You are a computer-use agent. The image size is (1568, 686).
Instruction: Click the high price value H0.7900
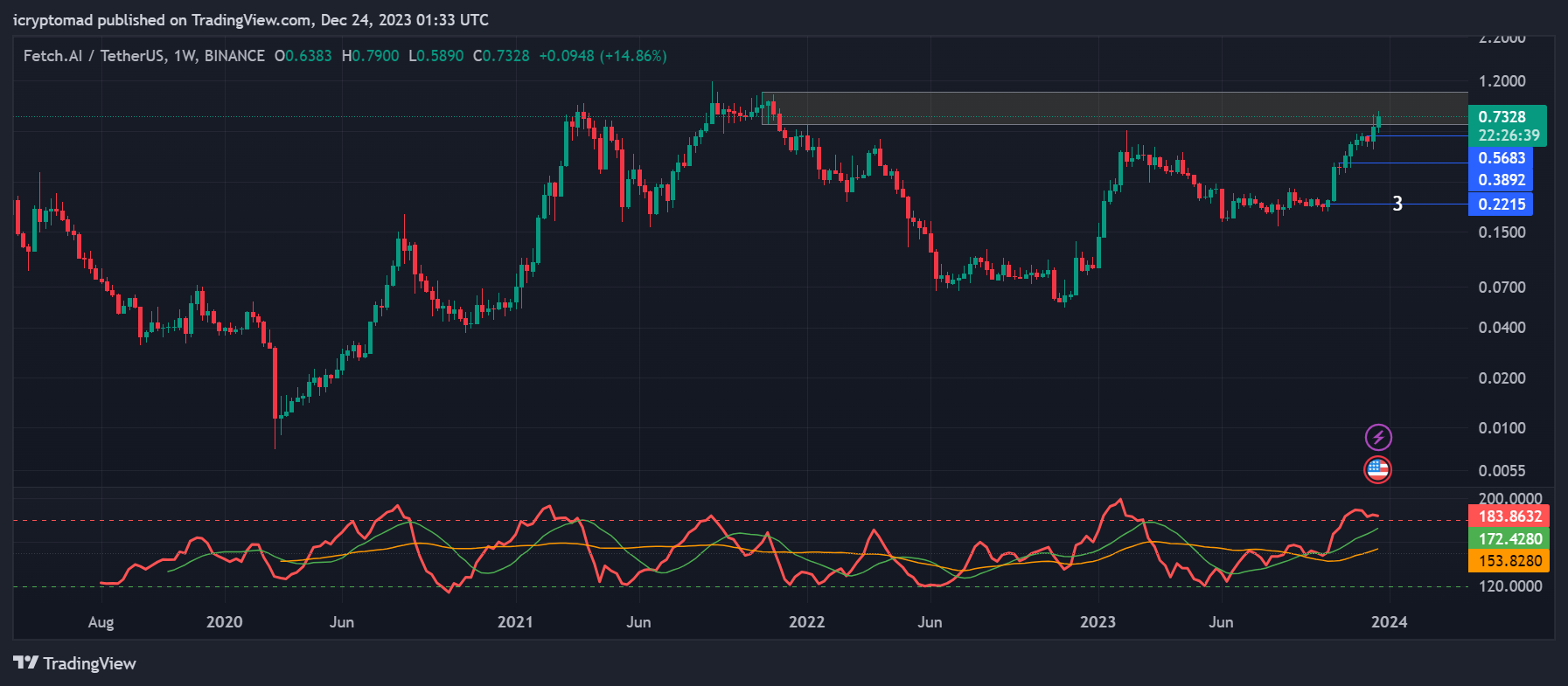(x=370, y=56)
